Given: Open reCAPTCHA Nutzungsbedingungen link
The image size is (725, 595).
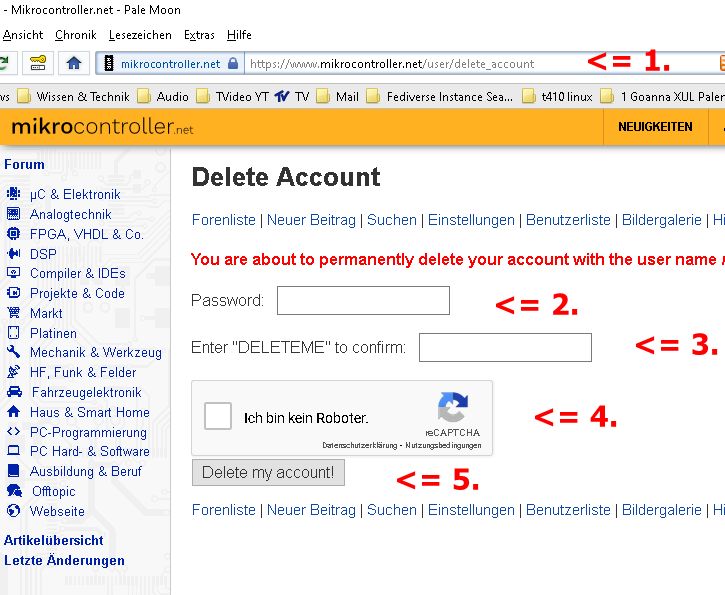Looking at the screenshot, I should click(443, 445).
